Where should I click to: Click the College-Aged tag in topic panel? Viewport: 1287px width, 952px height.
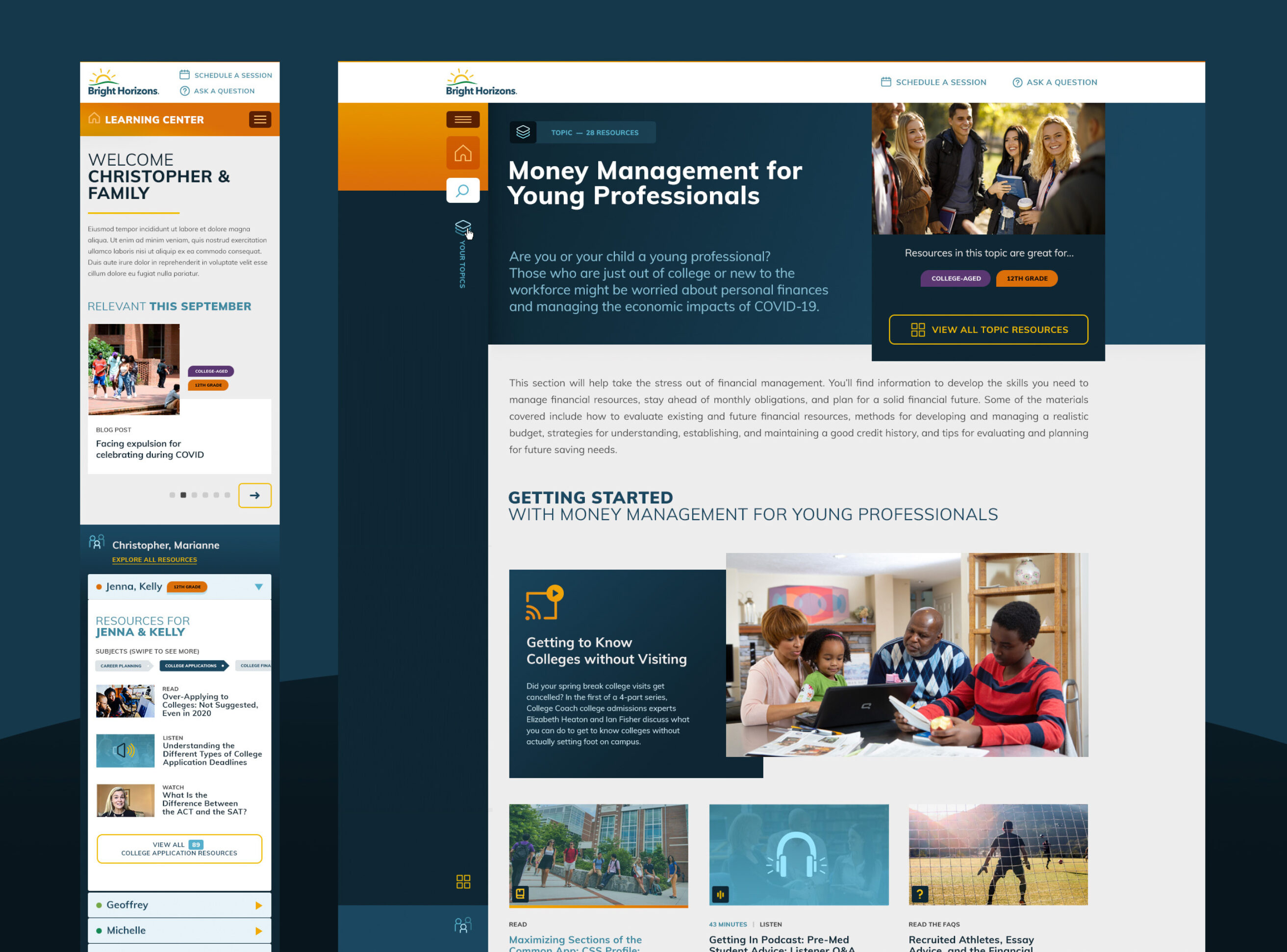point(956,278)
